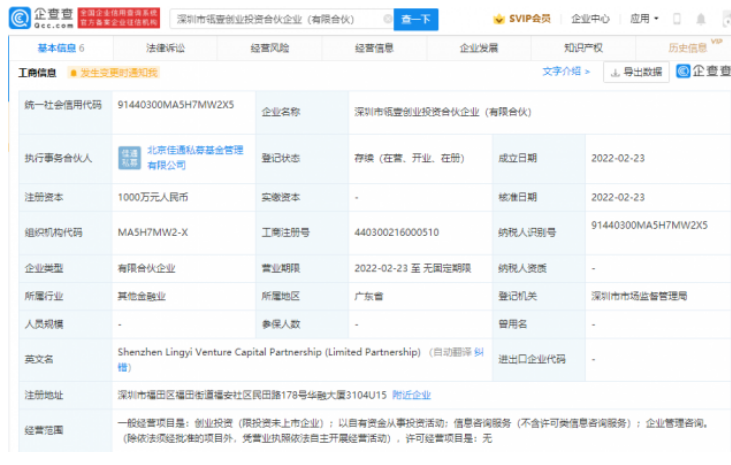Open the 经营风险 tab
Screen dimensions: 731x465
point(269,48)
